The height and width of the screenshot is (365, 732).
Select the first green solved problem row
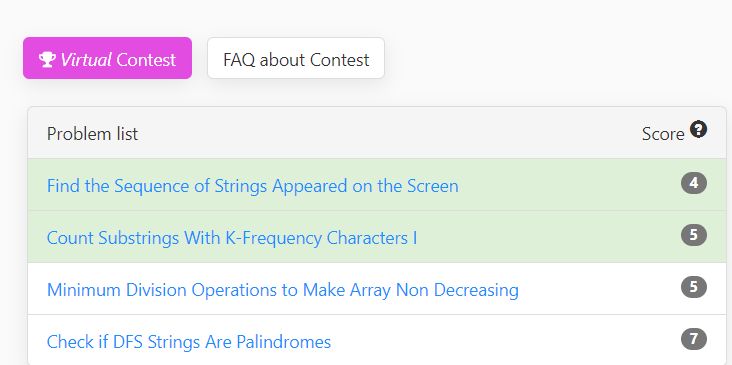pyautogui.click(x=377, y=185)
